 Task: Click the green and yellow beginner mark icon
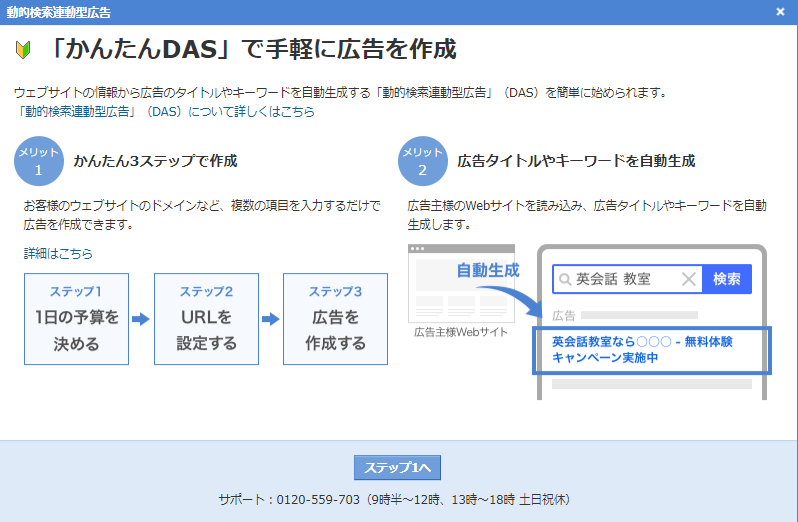coord(24,50)
